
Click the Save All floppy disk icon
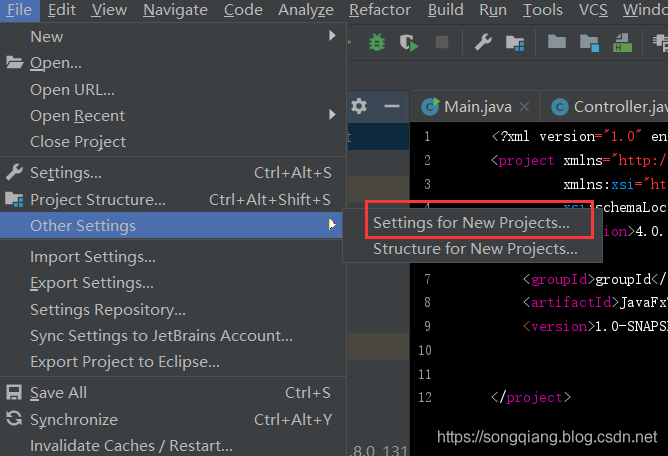click(x=14, y=393)
